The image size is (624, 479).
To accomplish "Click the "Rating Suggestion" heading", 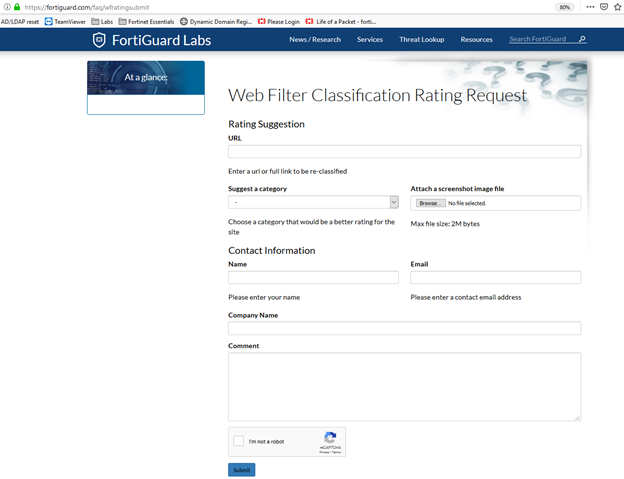I will (x=266, y=124).
